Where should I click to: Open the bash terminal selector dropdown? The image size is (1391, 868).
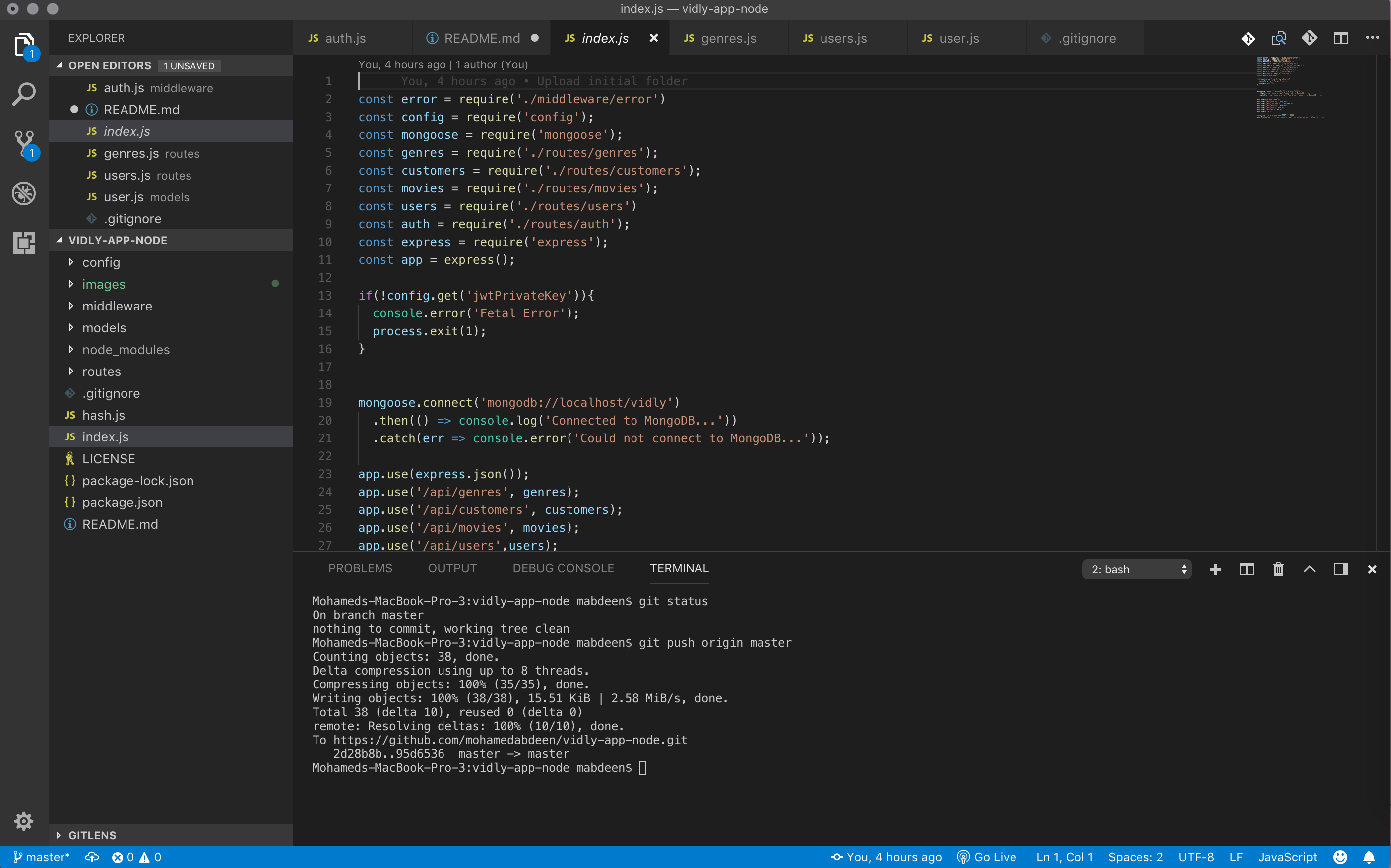coord(1136,569)
